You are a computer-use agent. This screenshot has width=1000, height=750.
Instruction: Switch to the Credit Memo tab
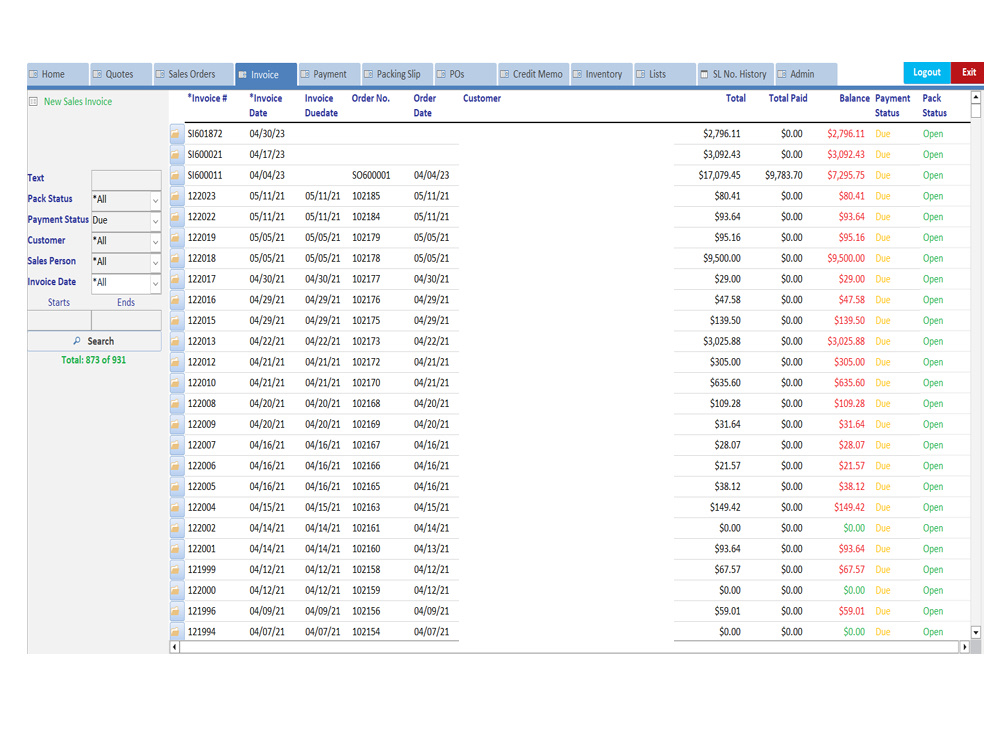pyautogui.click(x=533, y=74)
